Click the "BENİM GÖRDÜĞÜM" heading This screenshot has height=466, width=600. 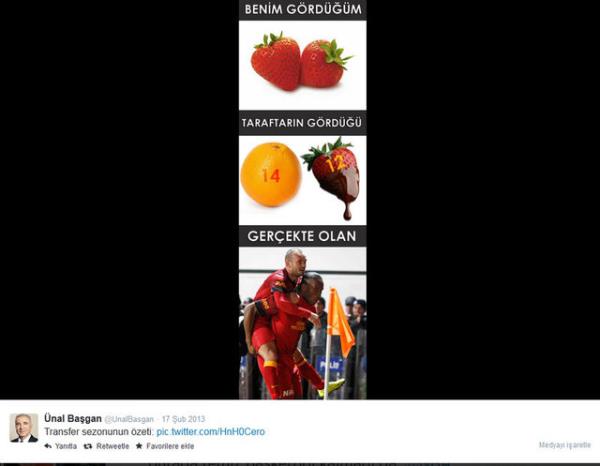click(x=303, y=10)
